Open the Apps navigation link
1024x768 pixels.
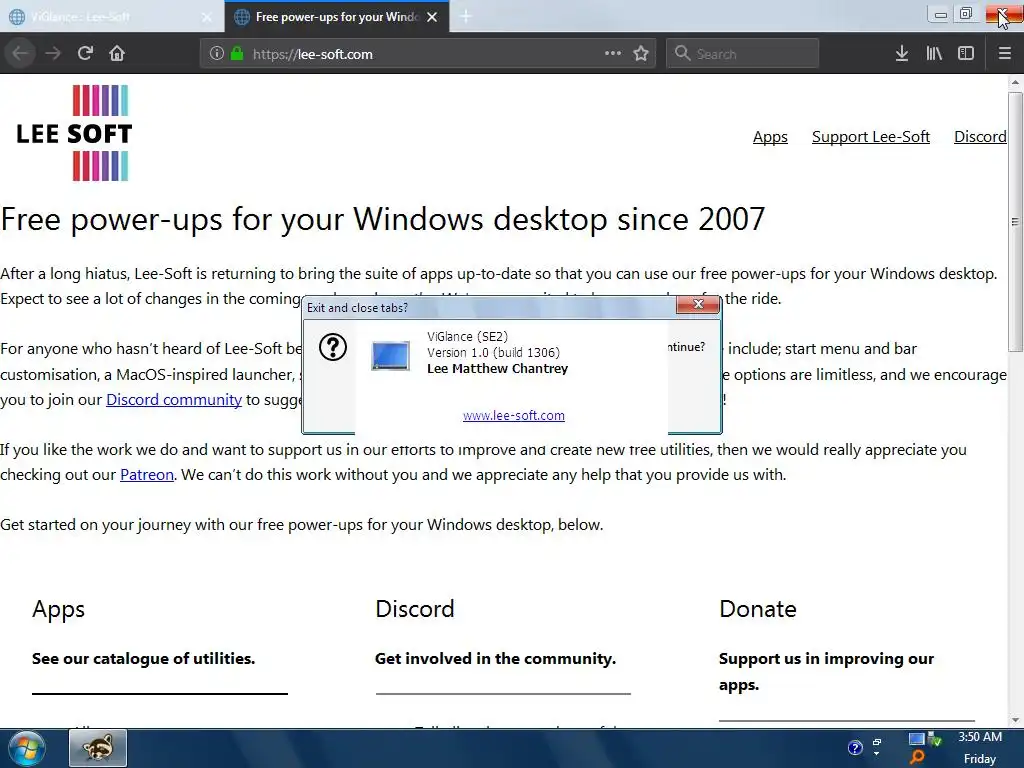coord(770,136)
